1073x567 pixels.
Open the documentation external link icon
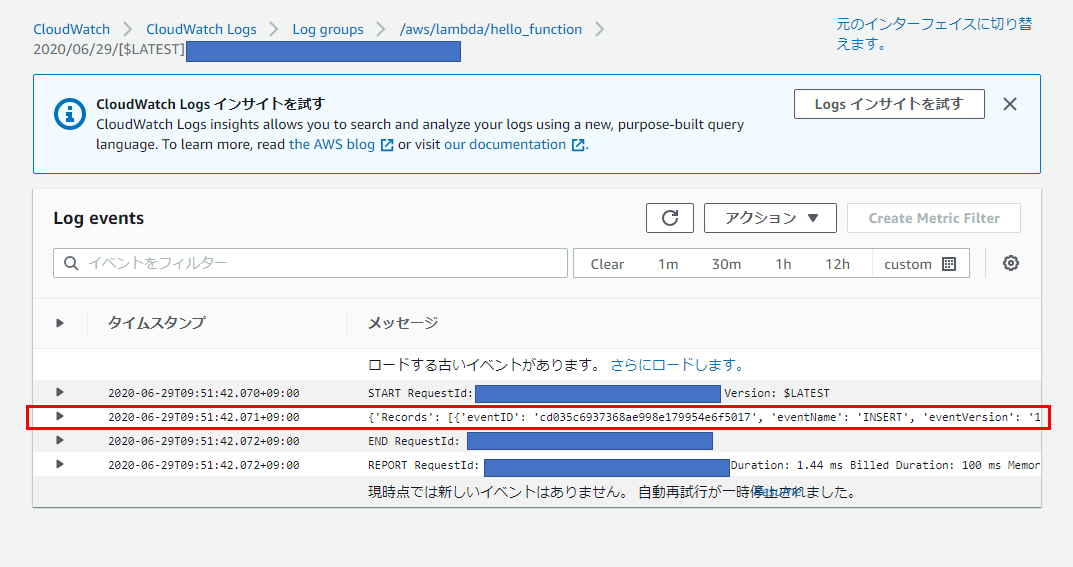(x=578, y=145)
